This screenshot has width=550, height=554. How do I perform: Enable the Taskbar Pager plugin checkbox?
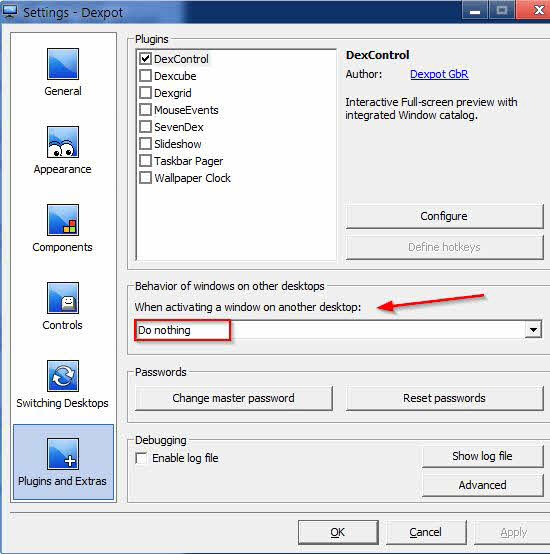pyautogui.click(x=145, y=160)
